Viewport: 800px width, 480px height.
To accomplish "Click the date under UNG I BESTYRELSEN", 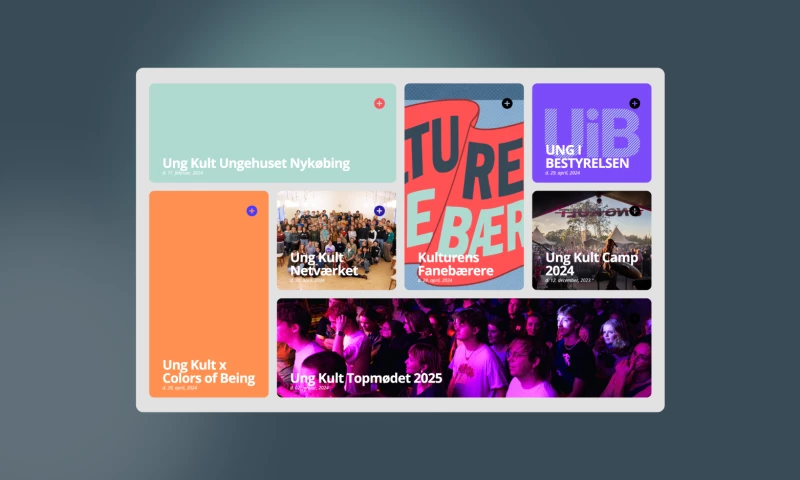I will [x=562, y=173].
